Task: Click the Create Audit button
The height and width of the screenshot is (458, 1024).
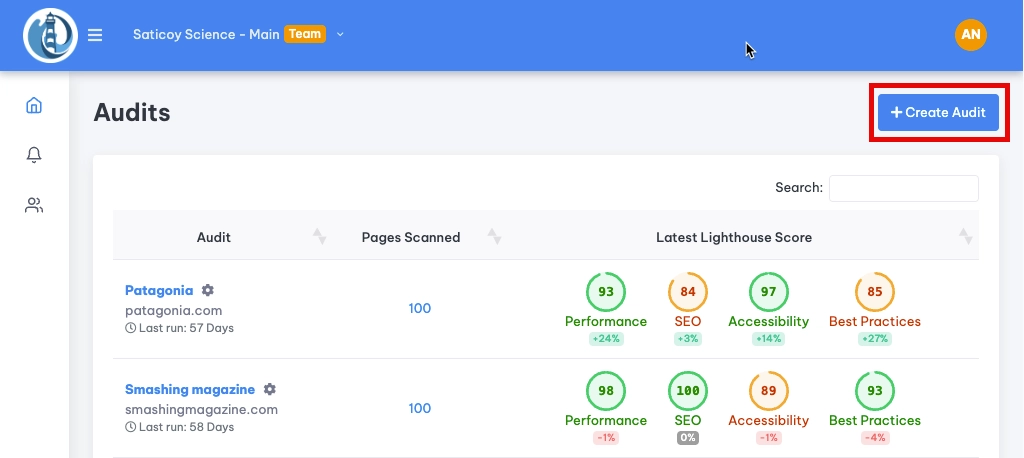Action: pyautogui.click(x=938, y=112)
